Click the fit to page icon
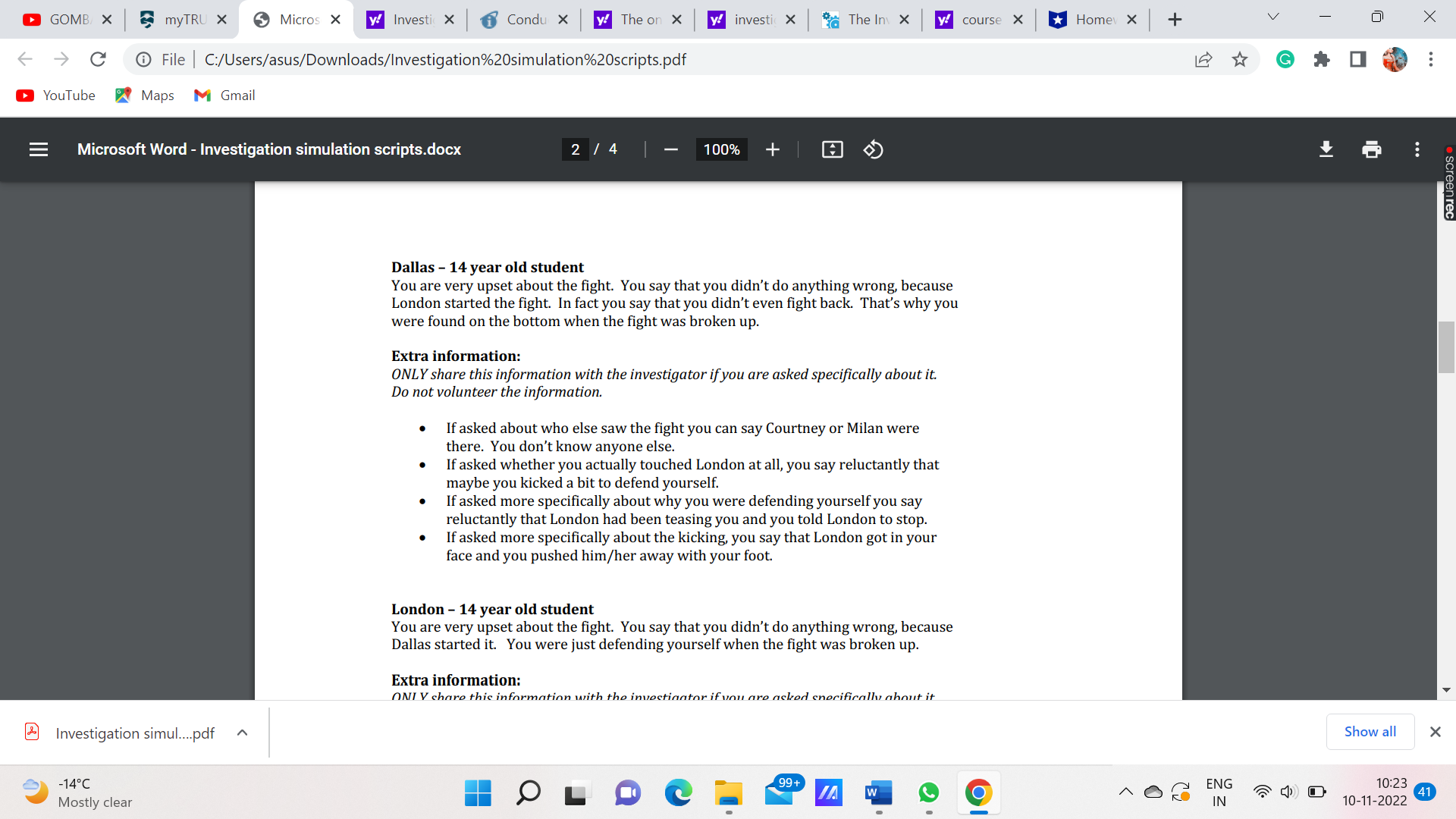The image size is (1456, 819). coord(832,149)
